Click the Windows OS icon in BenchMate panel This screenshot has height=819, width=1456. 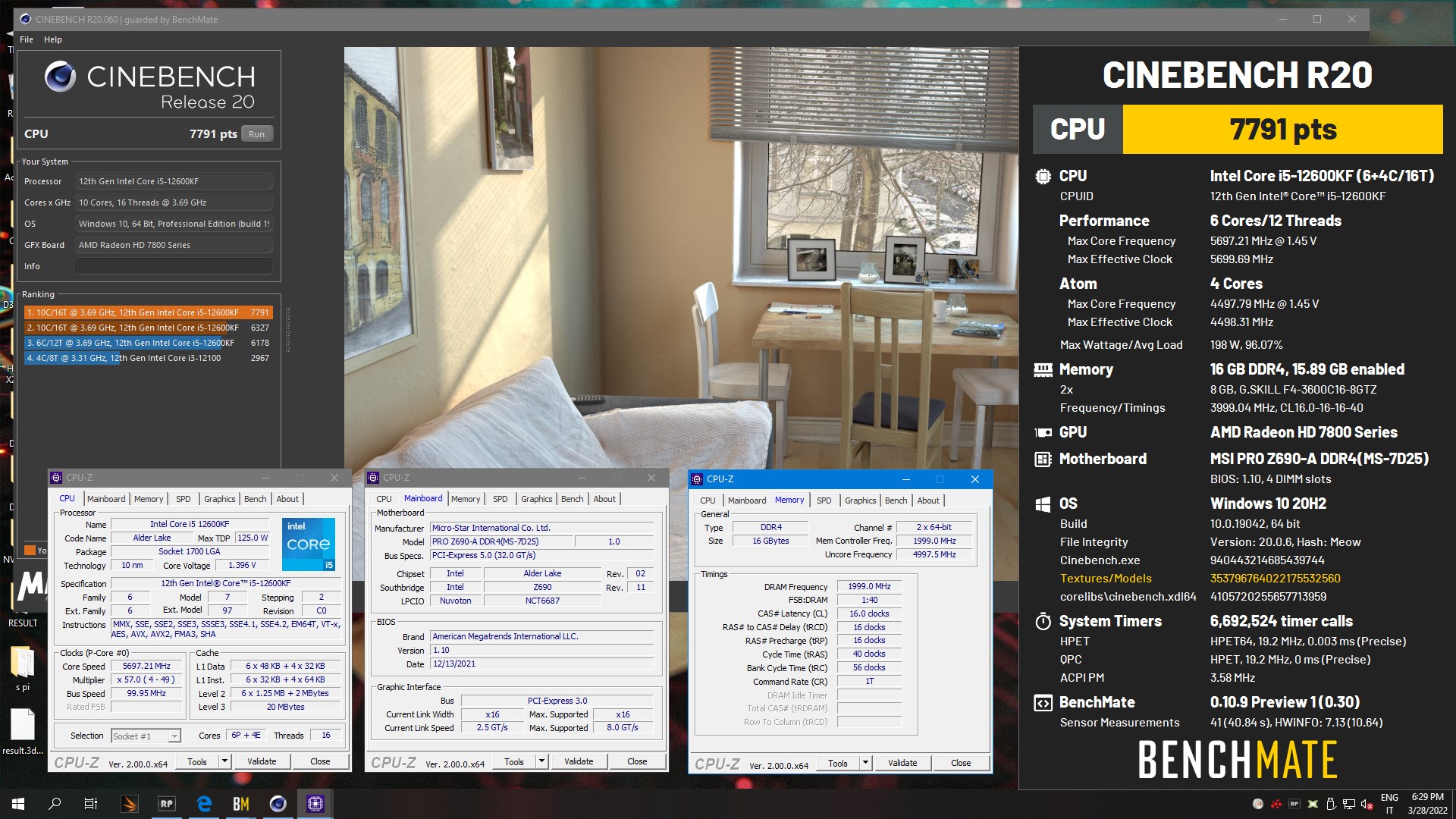(1043, 504)
